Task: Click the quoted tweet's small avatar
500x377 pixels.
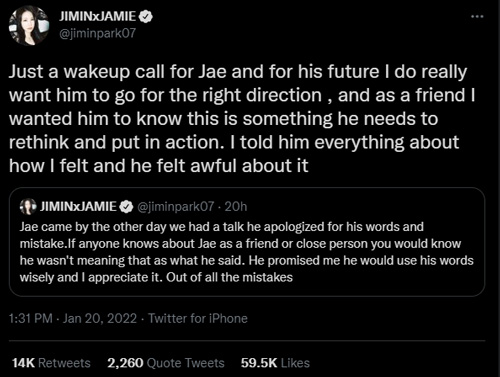Action: coord(28,207)
